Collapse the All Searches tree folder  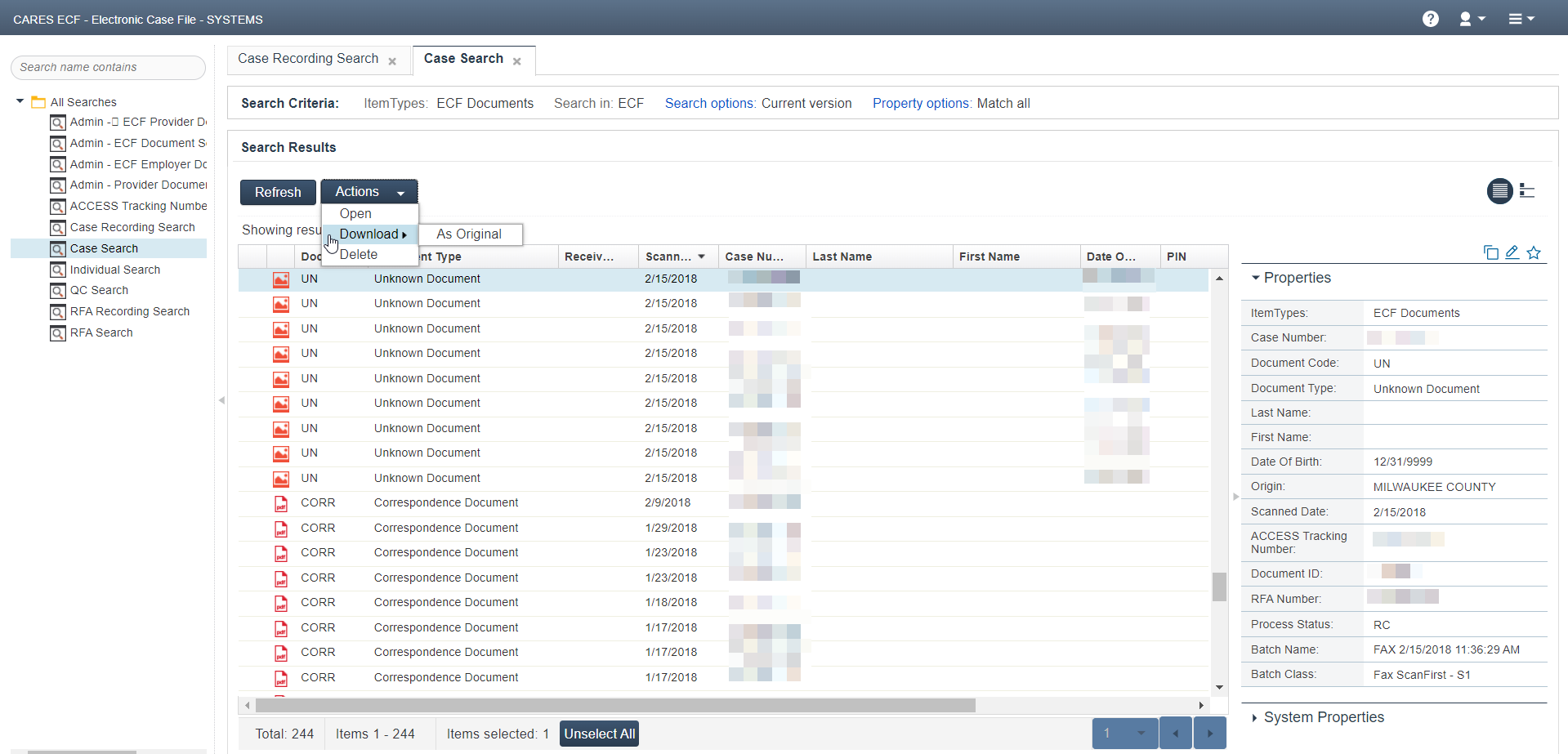20,101
